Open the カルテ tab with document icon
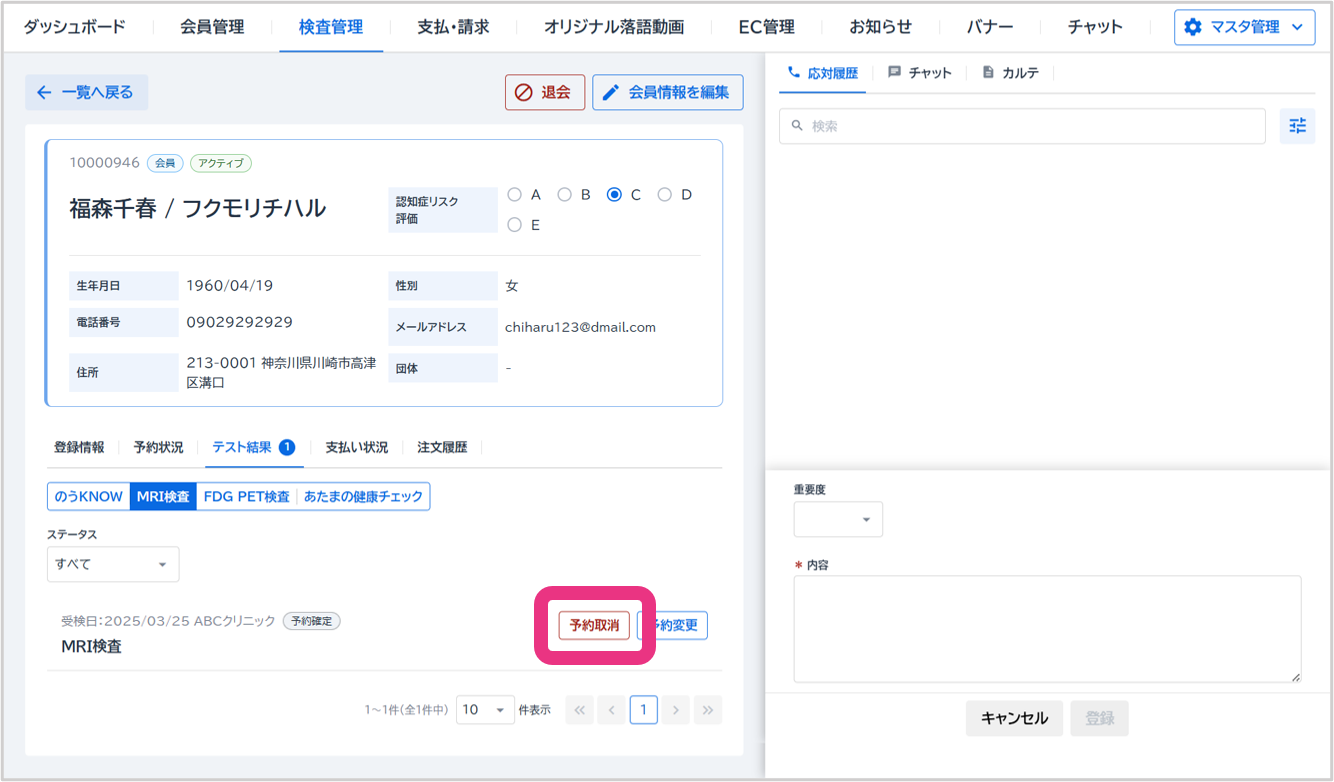The width and height of the screenshot is (1334, 782). [x=1010, y=73]
